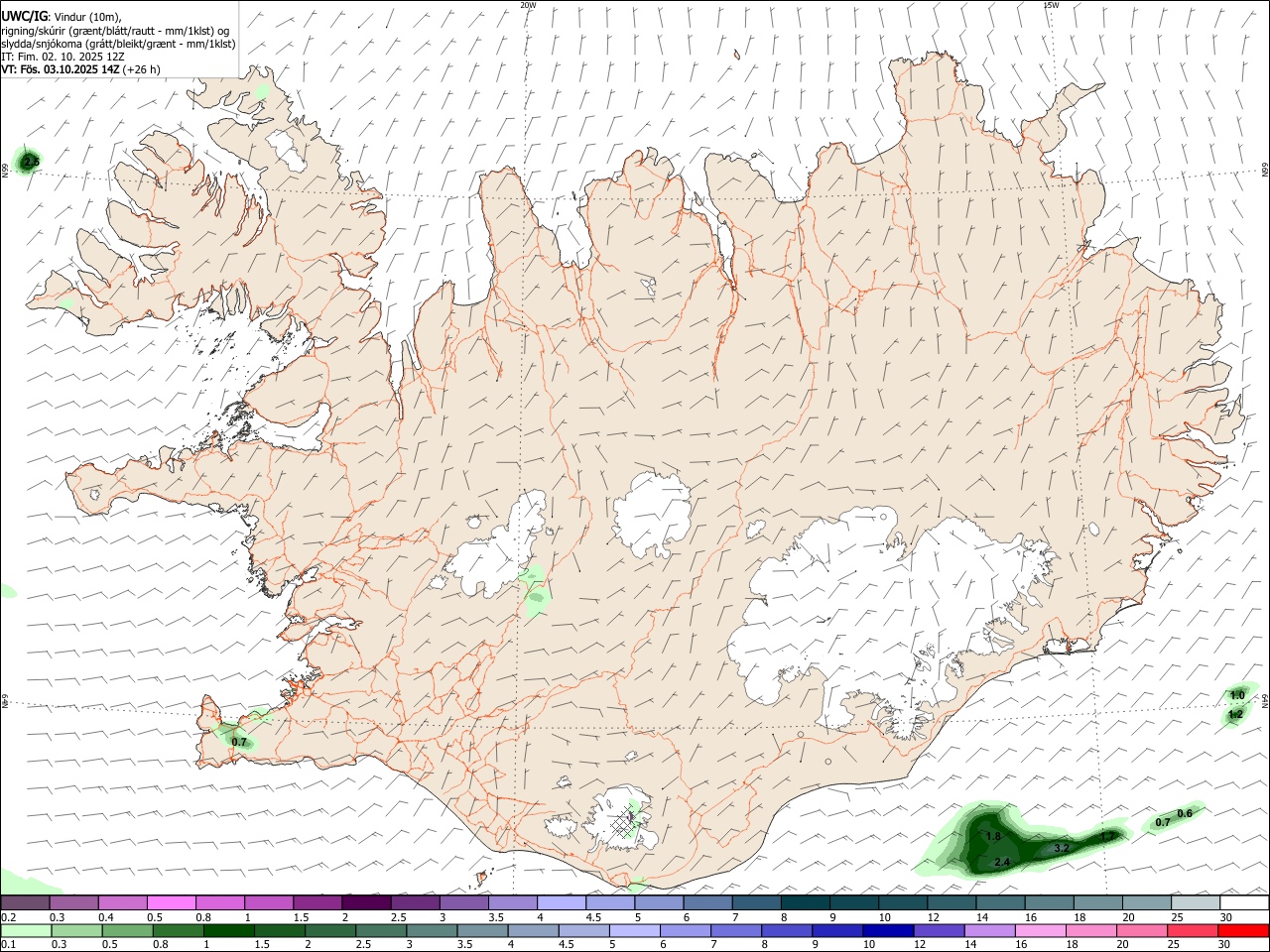The image size is (1270, 952).
Task: Select the darkest plum 2 snow-scale swatch
Action: coord(366,902)
